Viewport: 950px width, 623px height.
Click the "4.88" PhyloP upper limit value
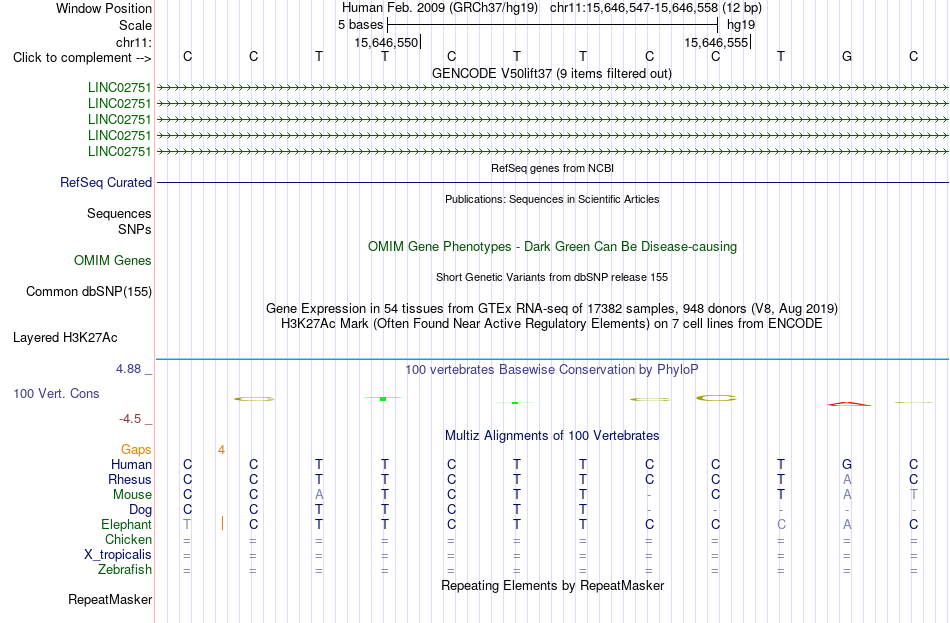[128, 369]
